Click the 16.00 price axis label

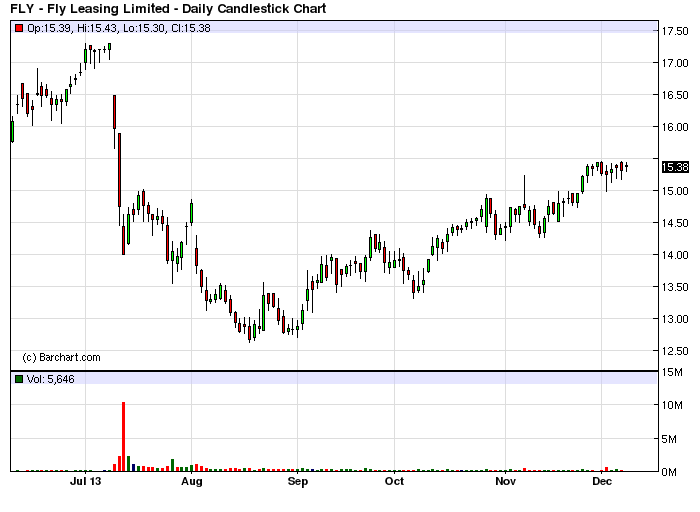675,127
